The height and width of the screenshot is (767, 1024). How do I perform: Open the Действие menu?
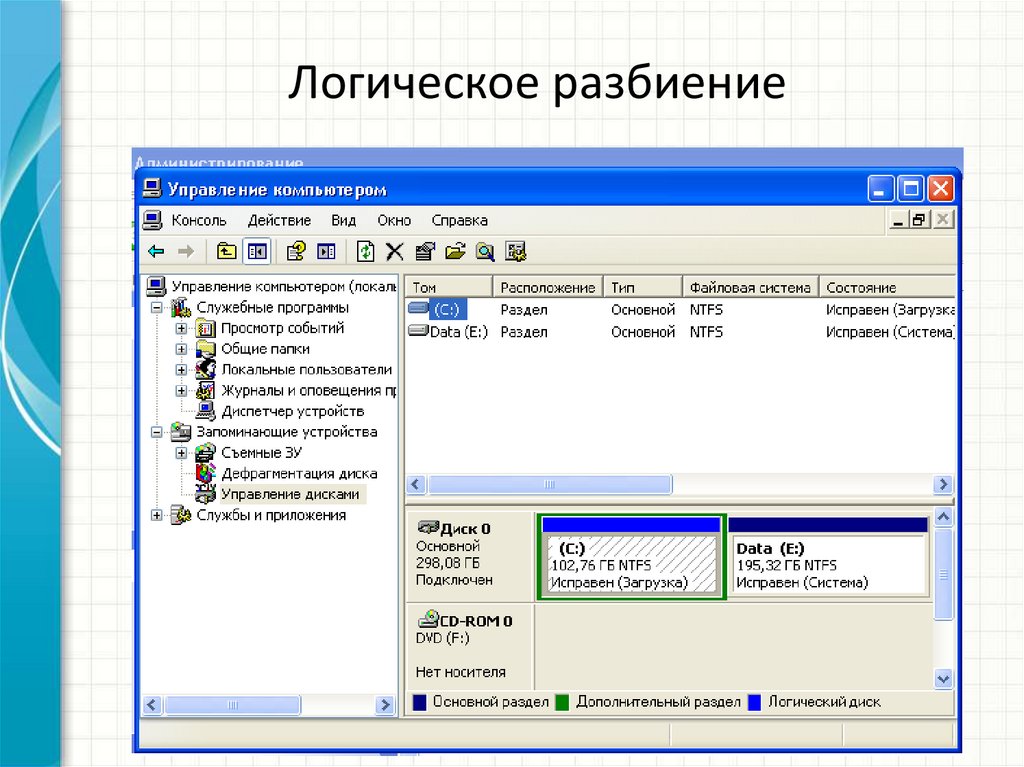279,220
